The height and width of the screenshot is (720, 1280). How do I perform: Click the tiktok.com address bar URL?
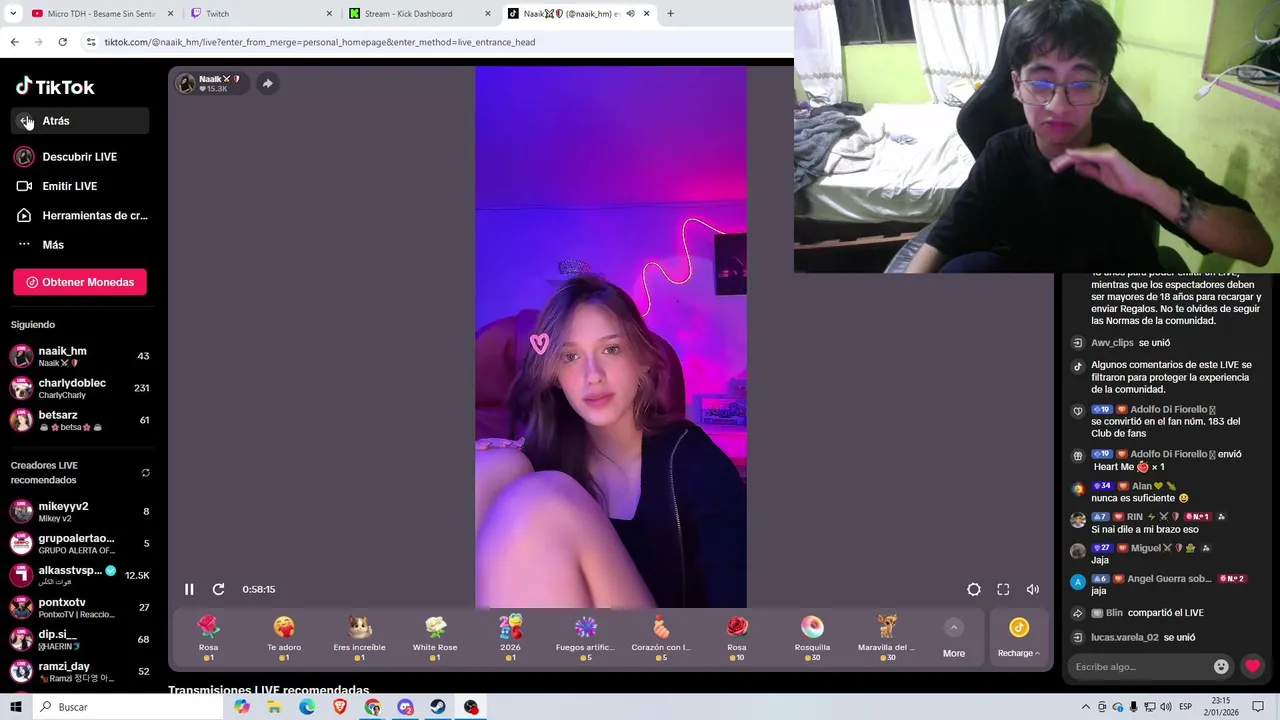click(x=320, y=42)
